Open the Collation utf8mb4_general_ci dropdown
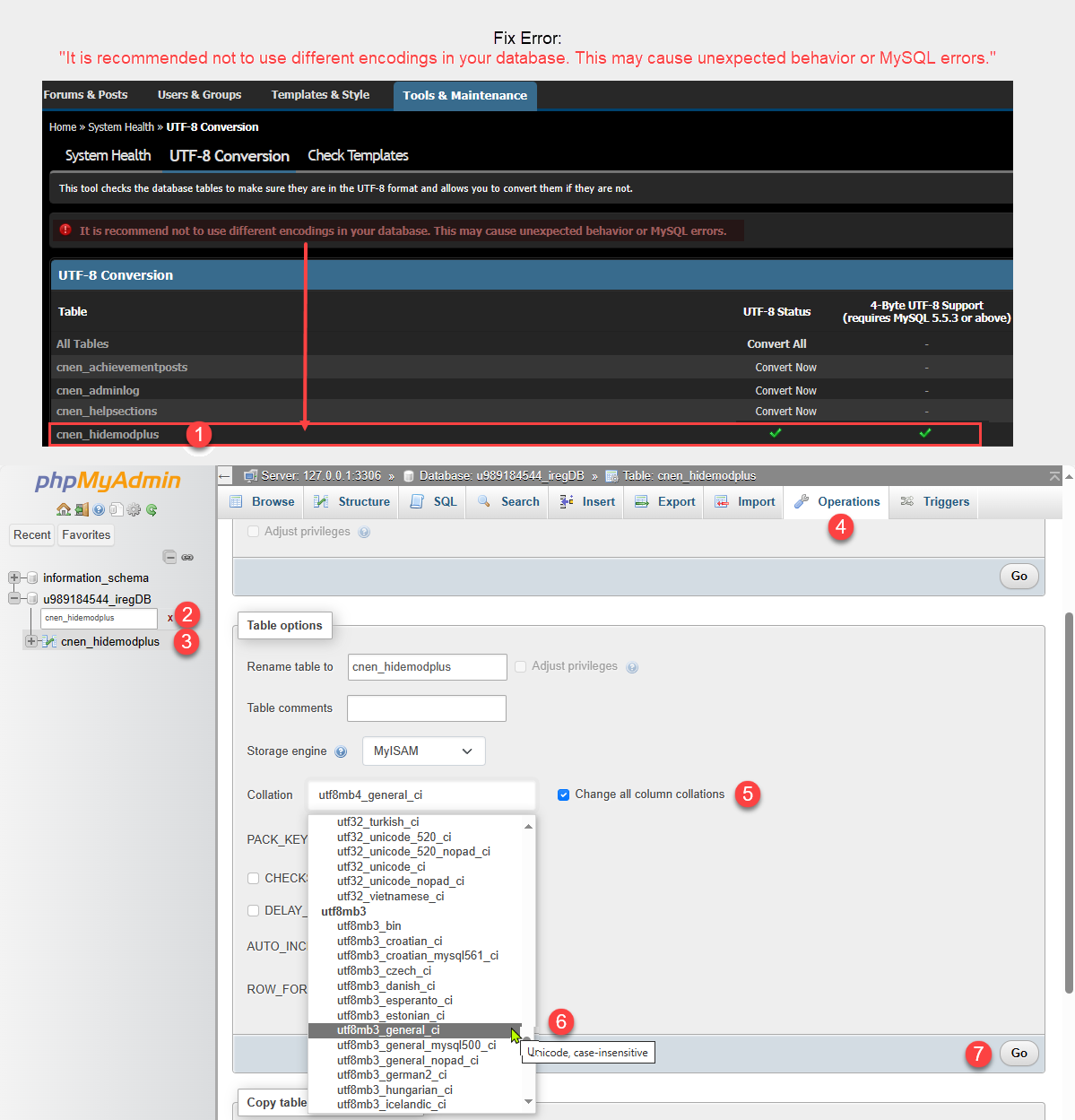 coord(421,795)
